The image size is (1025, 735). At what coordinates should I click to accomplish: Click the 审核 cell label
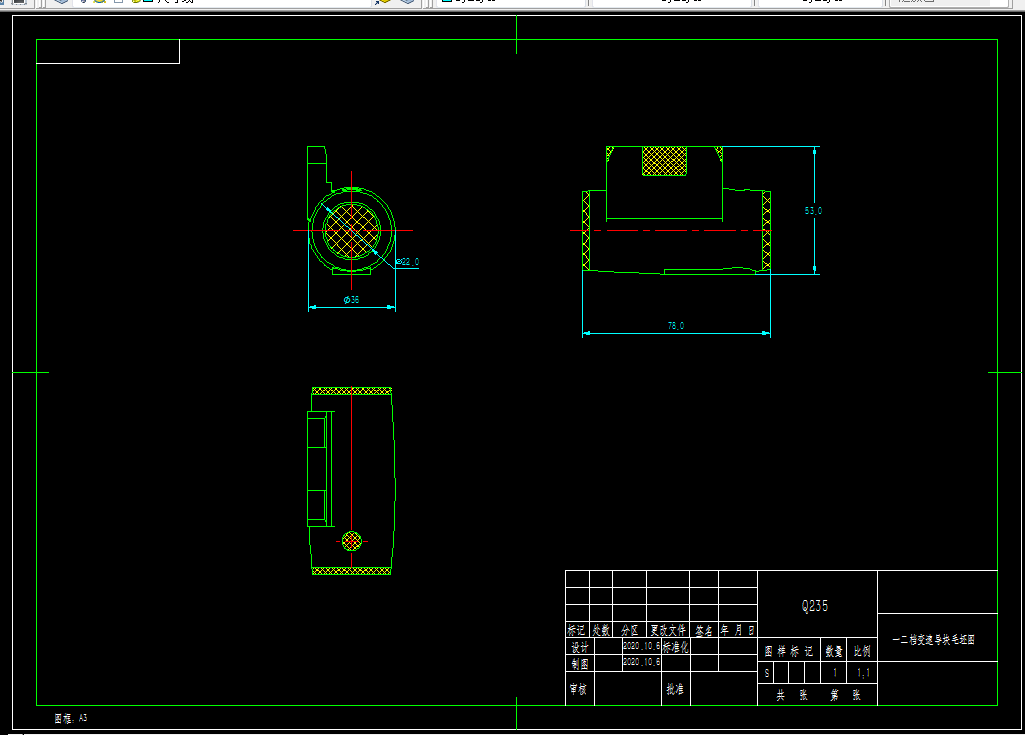578,689
